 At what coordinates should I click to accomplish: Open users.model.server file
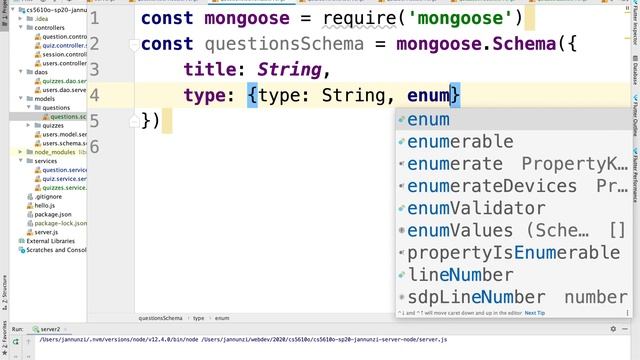click(x=61, y=134)
